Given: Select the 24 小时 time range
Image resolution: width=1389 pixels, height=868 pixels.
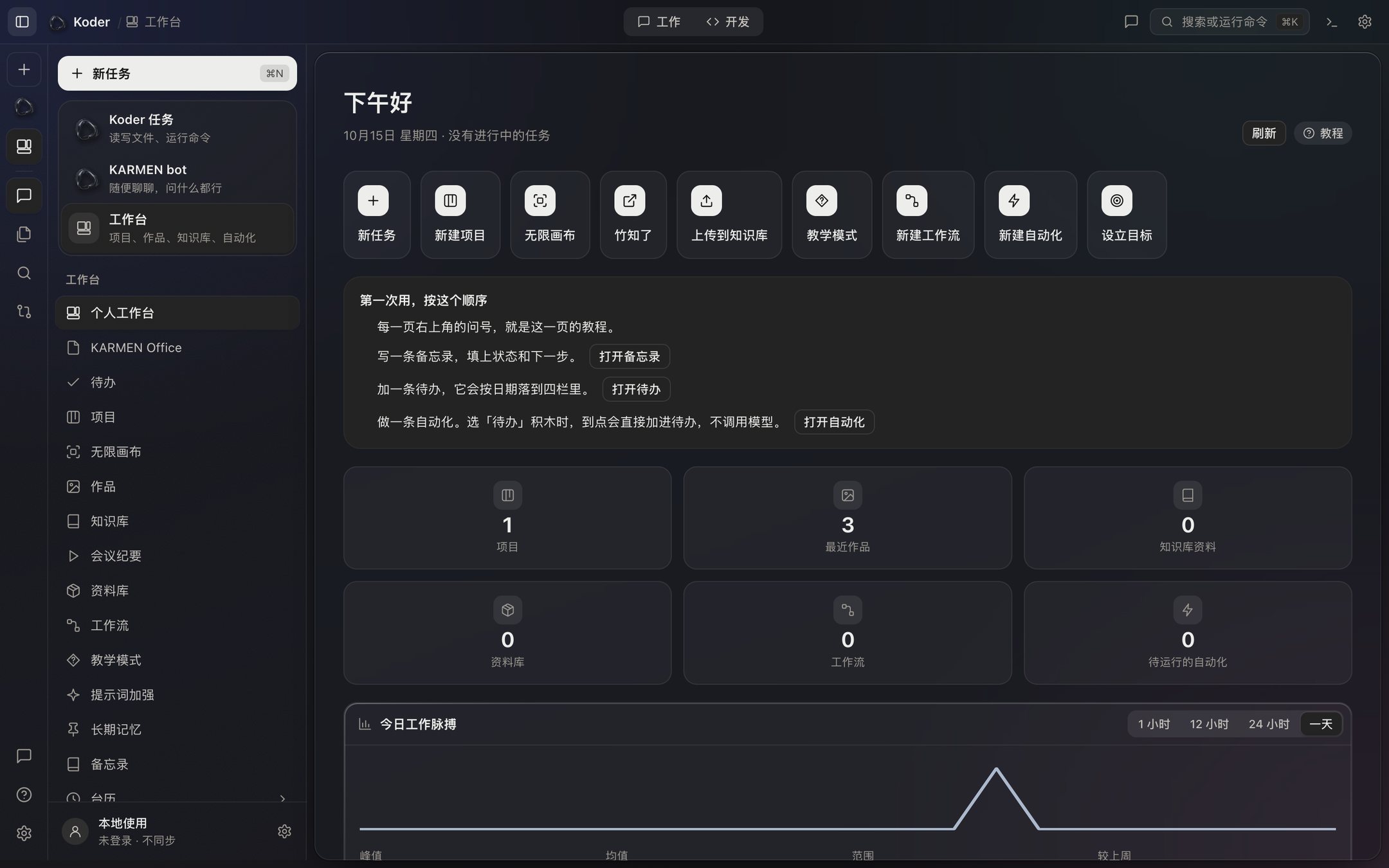Looking at the screenshot, I should coord(1269,724).
